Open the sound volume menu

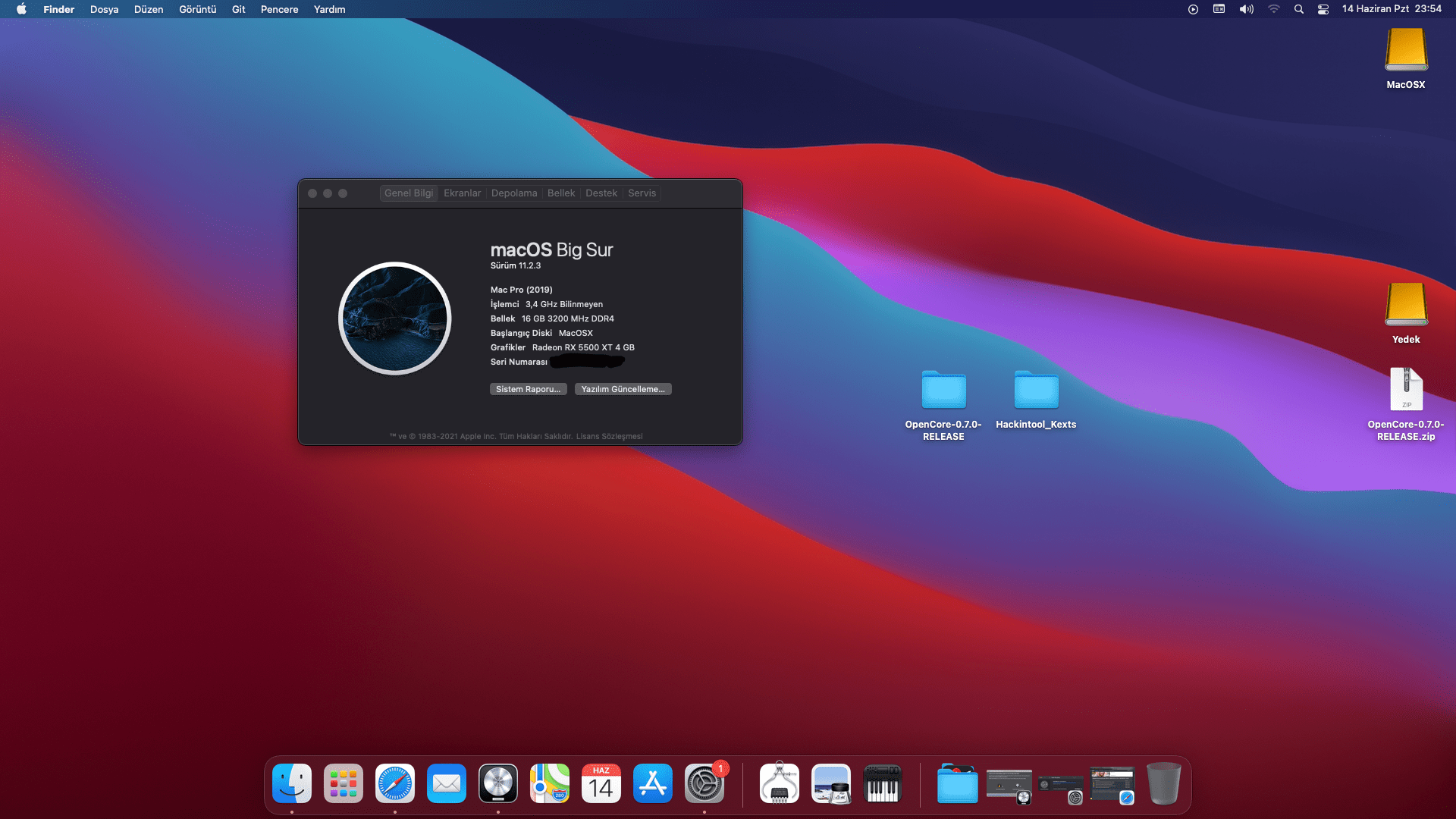click(1246, 9)
